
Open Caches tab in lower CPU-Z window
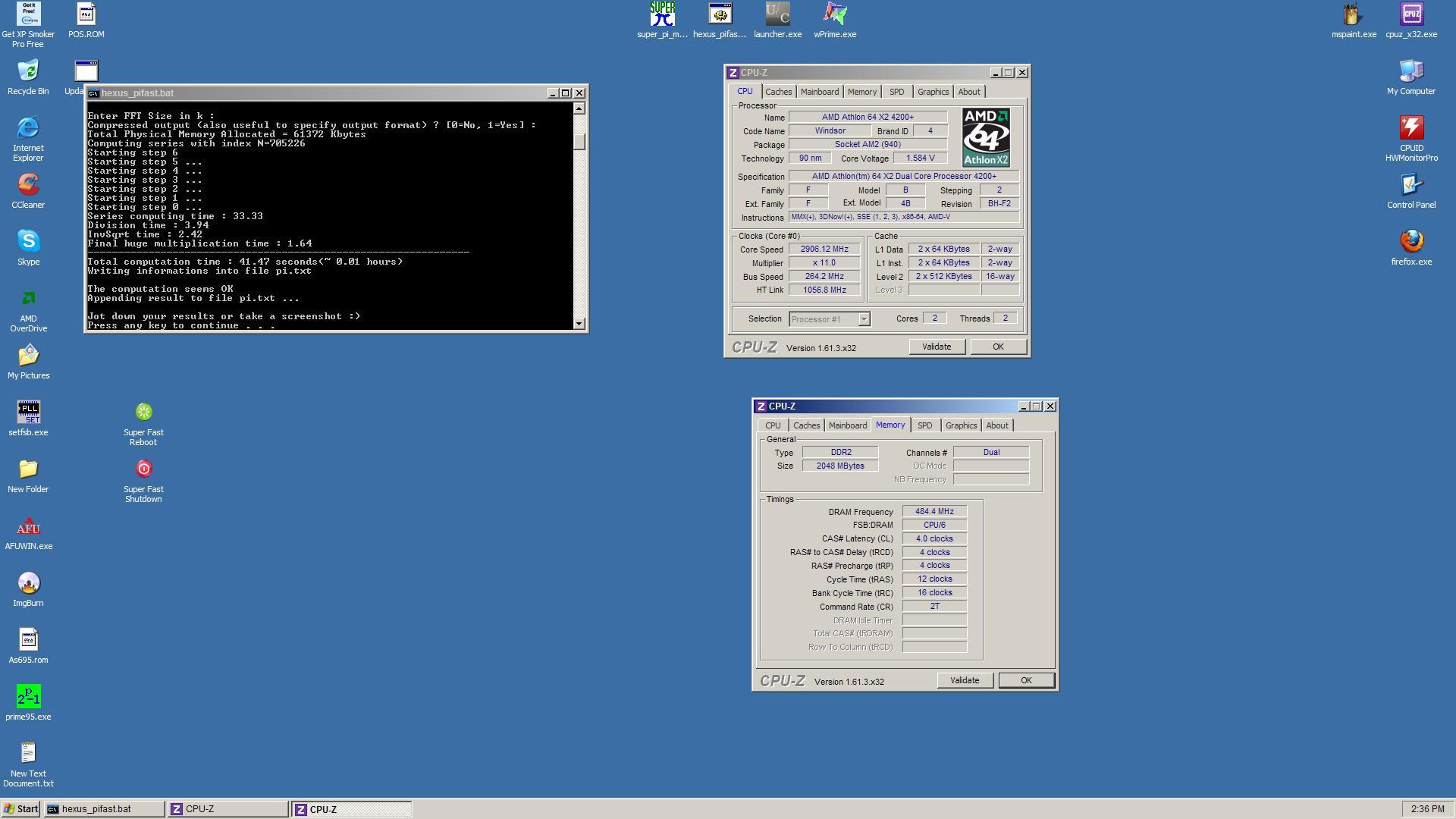[x=806, y=425]
